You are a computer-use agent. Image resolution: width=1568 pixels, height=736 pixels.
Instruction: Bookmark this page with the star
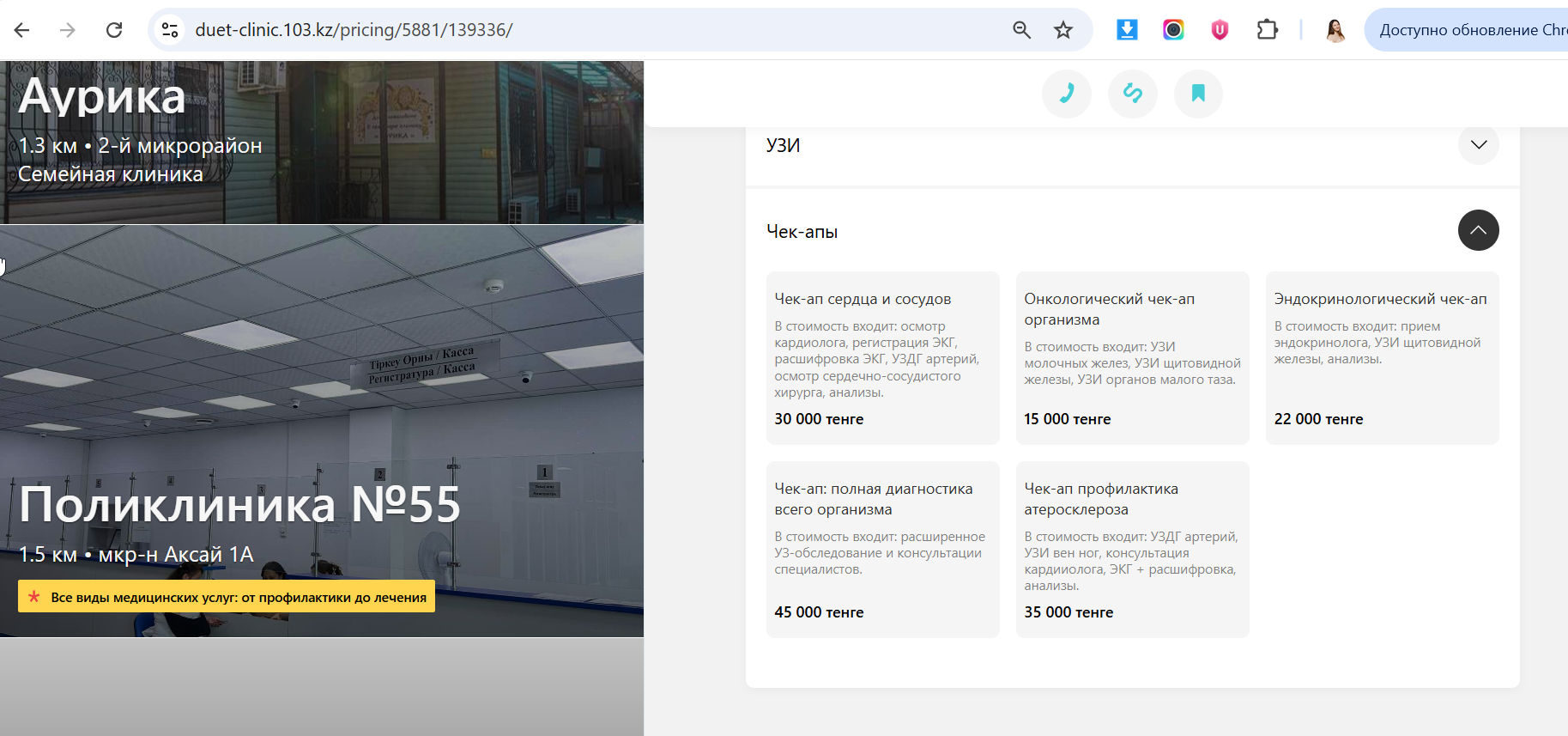click(x=1063, y=30)
